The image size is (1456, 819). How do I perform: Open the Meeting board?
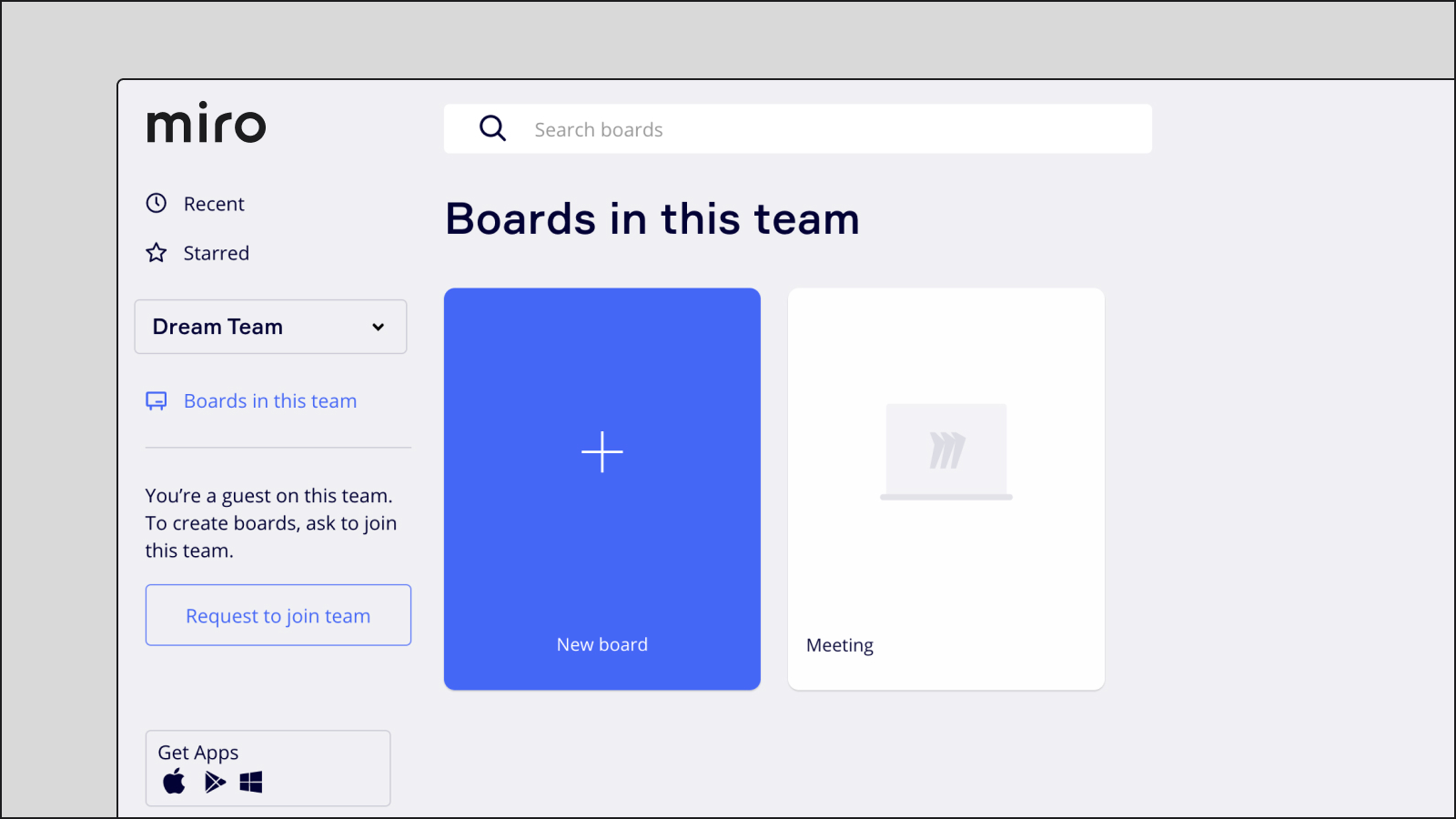[945, 489]
